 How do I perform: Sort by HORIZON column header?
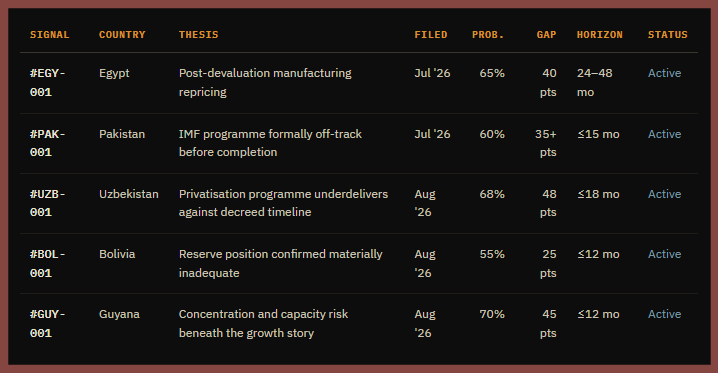(599, 35)
